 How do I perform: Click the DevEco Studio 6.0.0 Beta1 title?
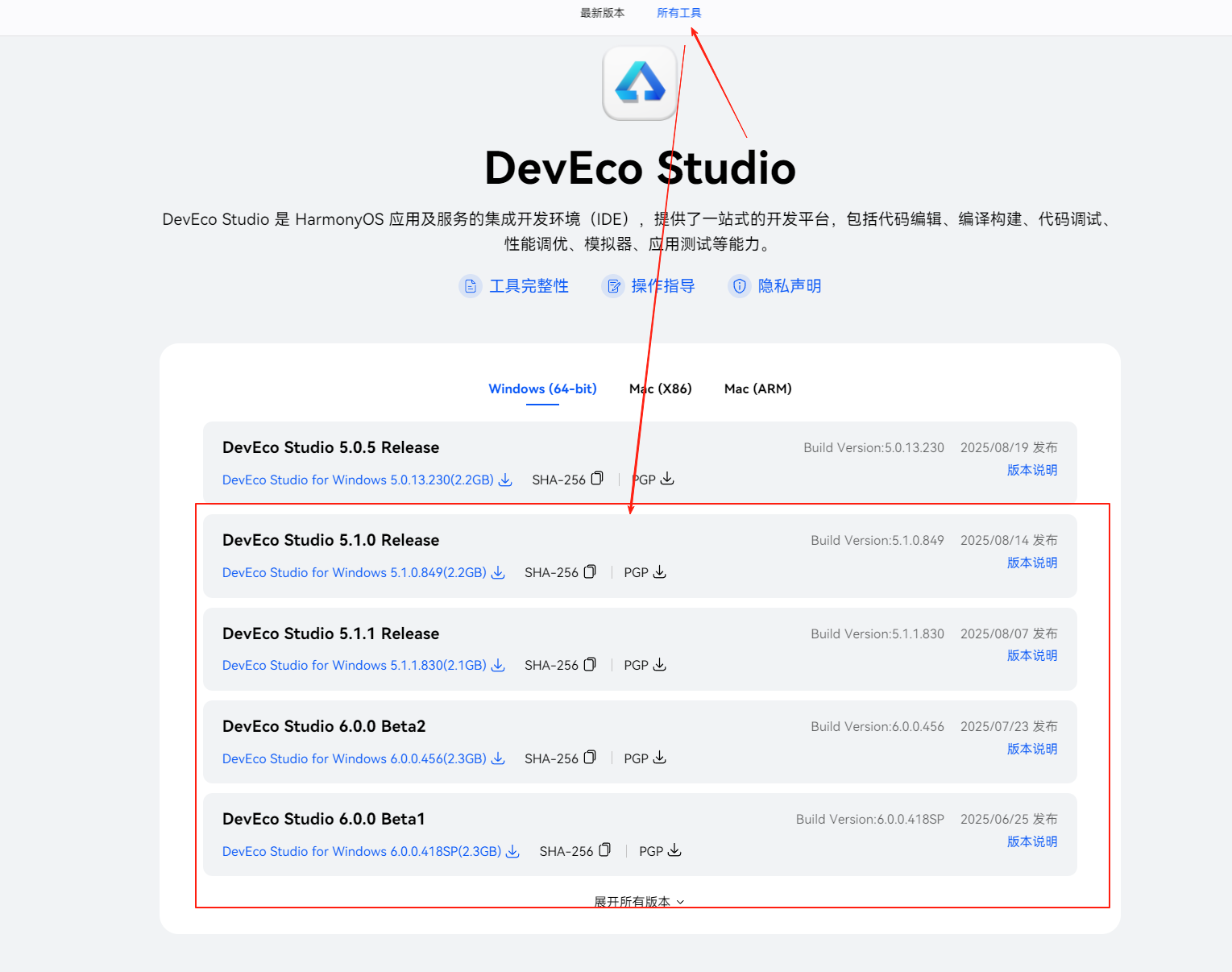click(x=324, y=819)
